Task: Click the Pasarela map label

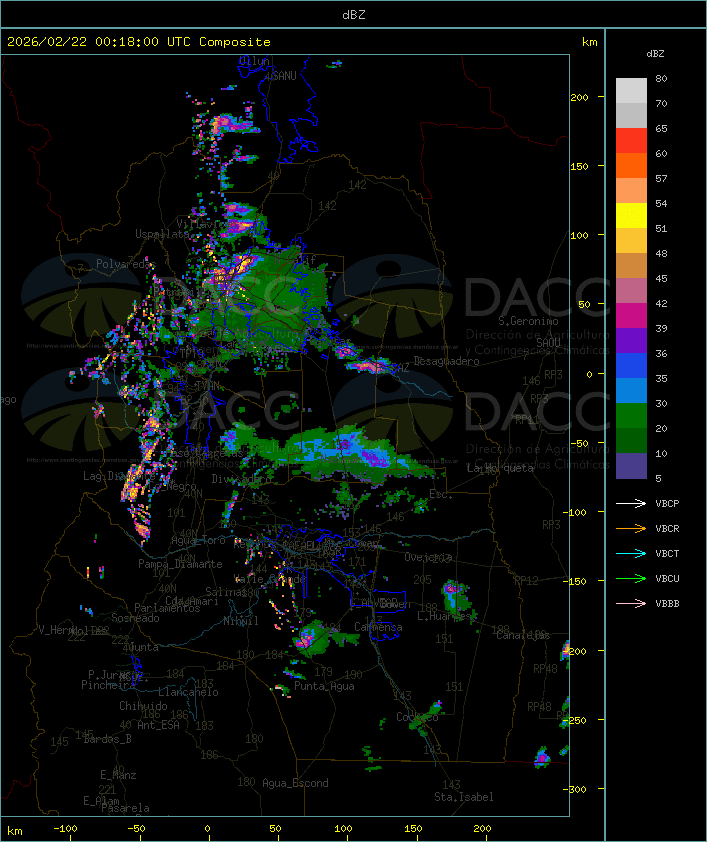Action: tap(125, 808)
